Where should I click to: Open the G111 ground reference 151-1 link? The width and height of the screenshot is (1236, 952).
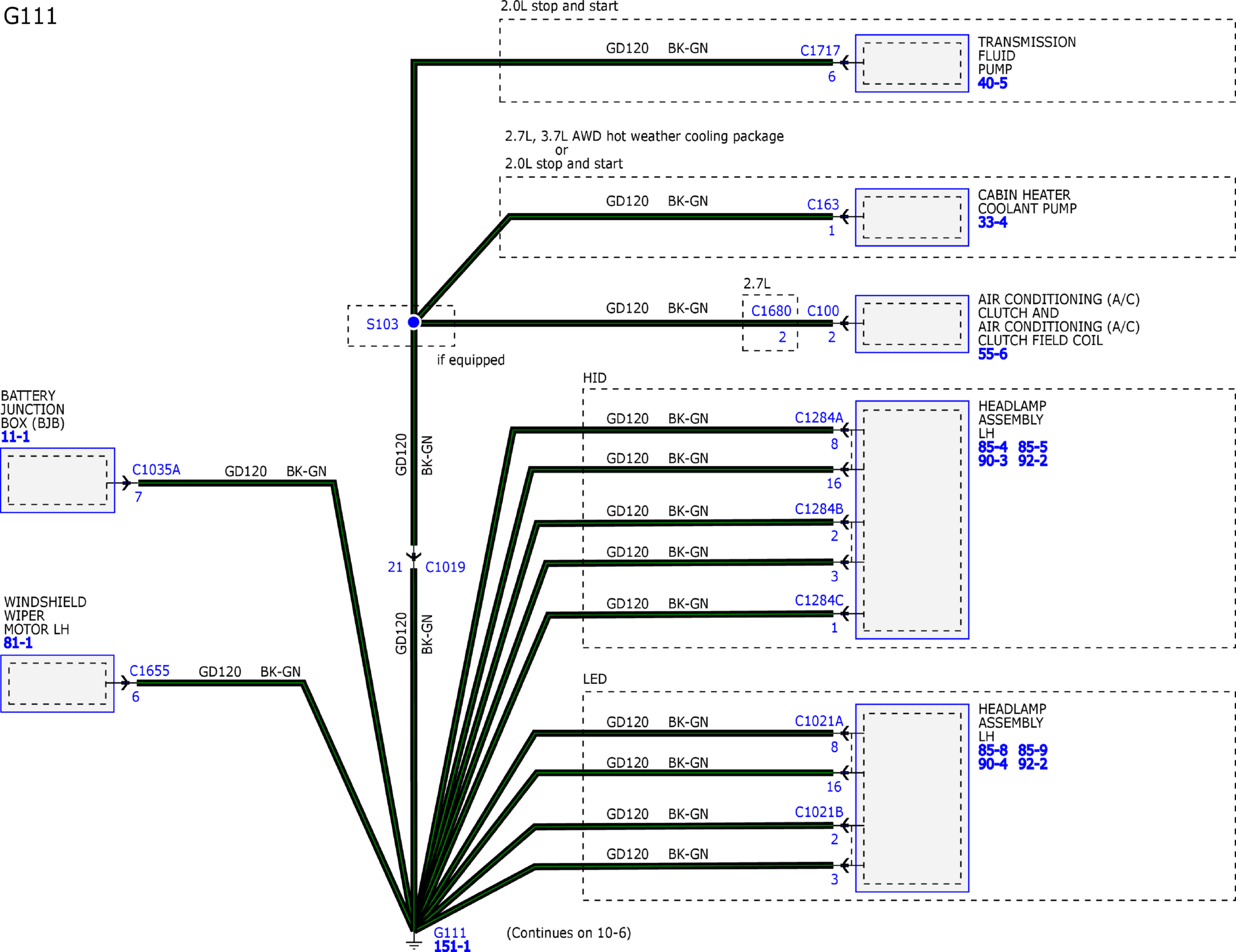click(x=452, y=946)
